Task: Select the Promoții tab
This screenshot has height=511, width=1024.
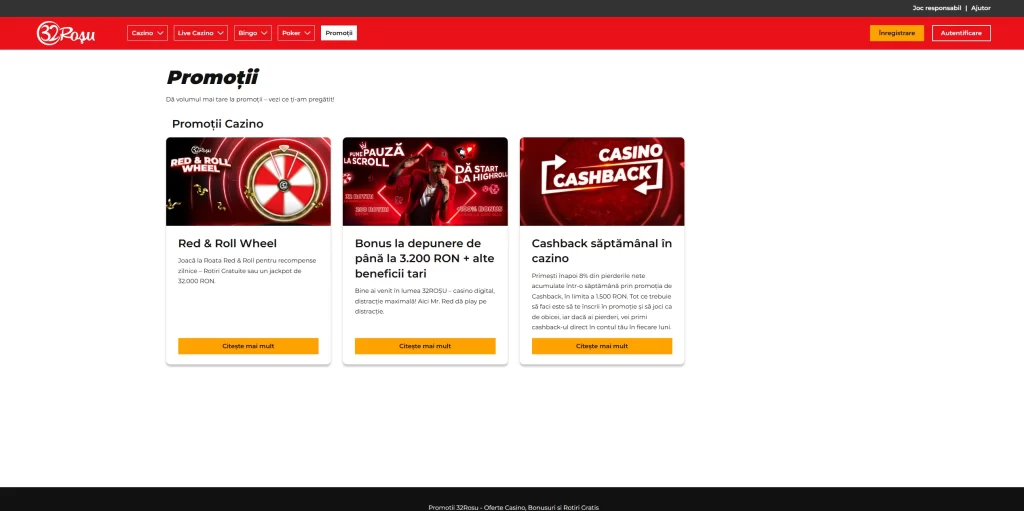Action: [x=339, y=33]
